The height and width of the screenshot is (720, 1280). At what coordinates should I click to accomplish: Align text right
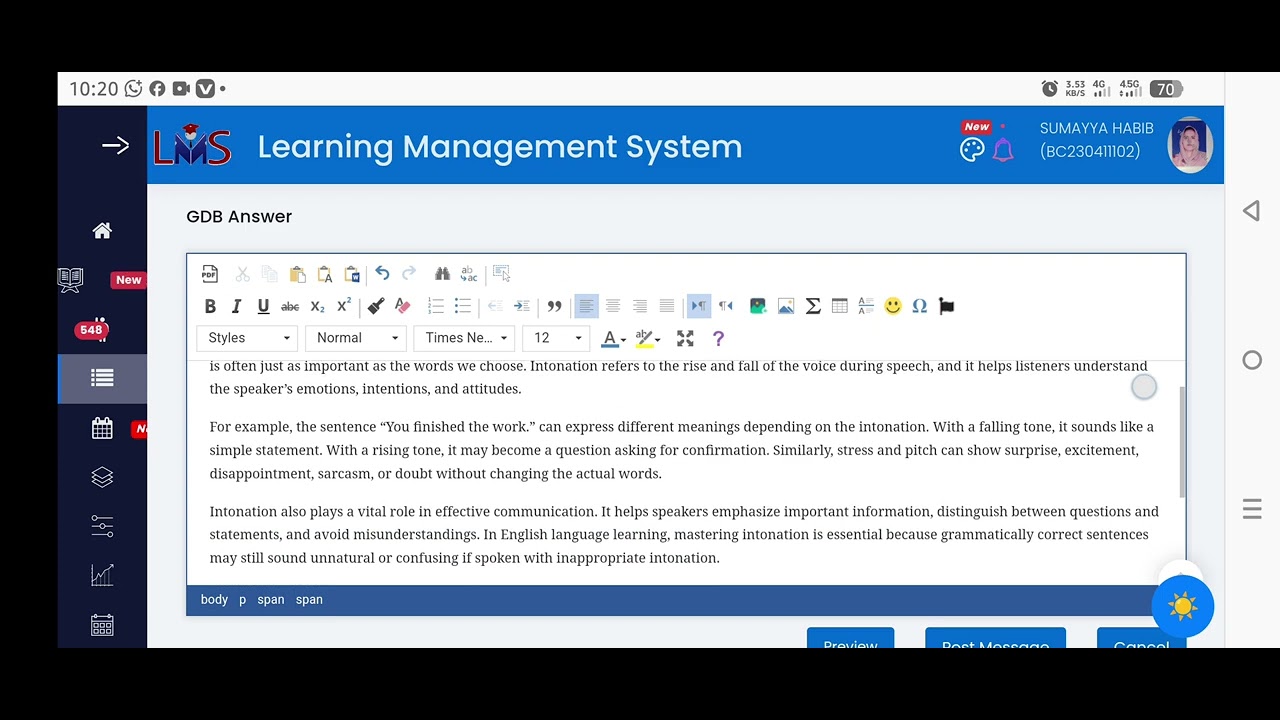click(x=640, y=306)
